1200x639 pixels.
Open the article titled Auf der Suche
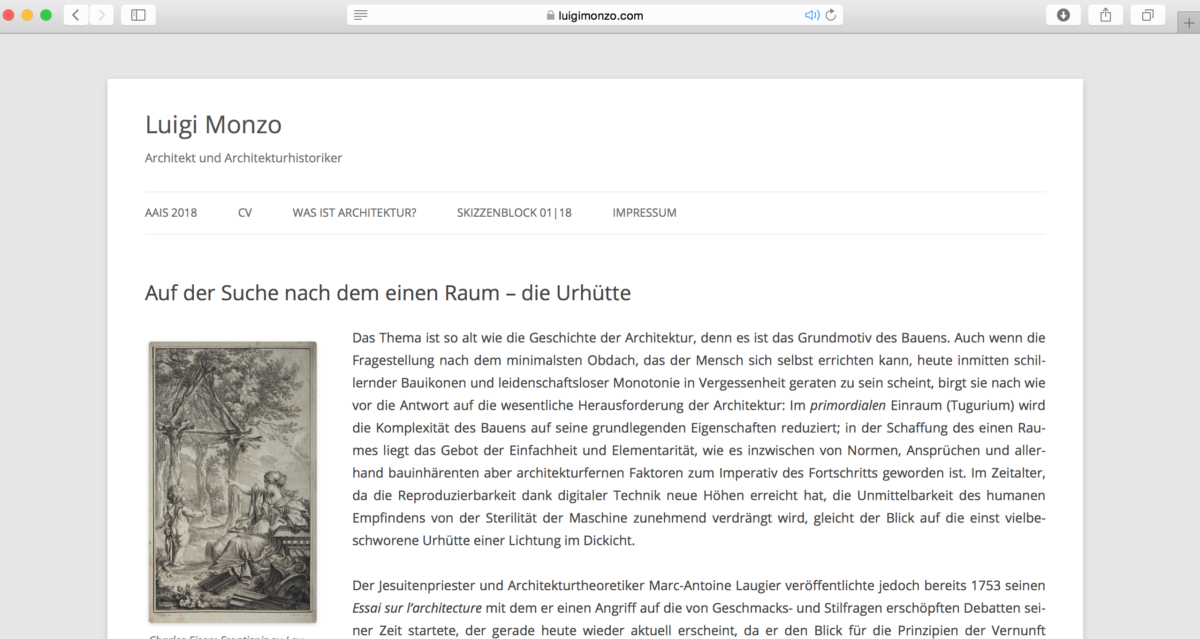[x=387, y=293]
